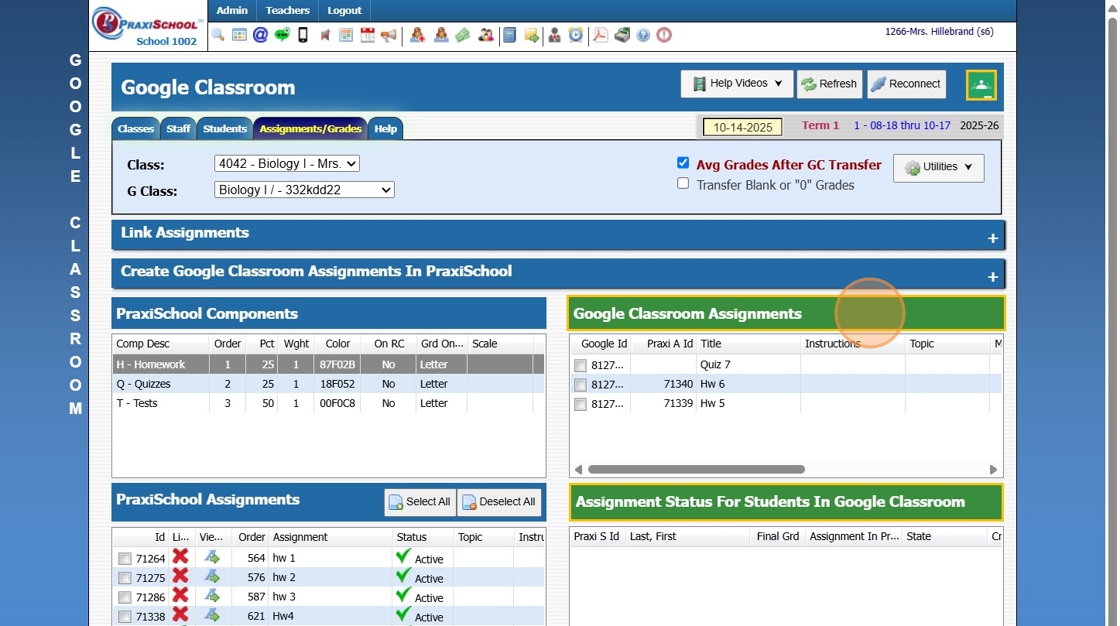The image size is (1120, 626).
Task: Click the staff person in suit icon
Action: click(554, 35)
